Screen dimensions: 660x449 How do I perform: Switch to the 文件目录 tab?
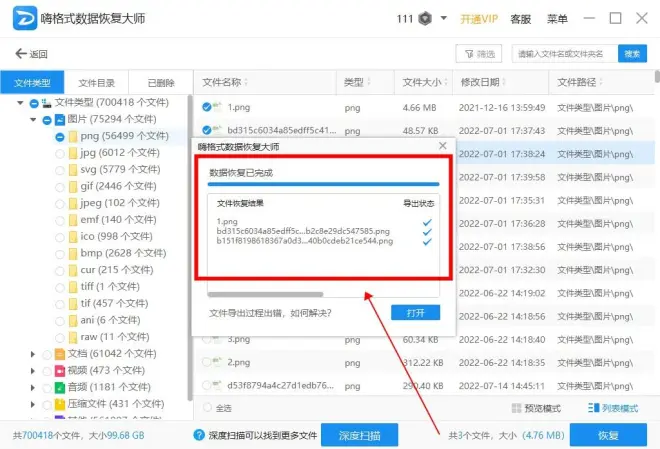click(x=96, y=82)
